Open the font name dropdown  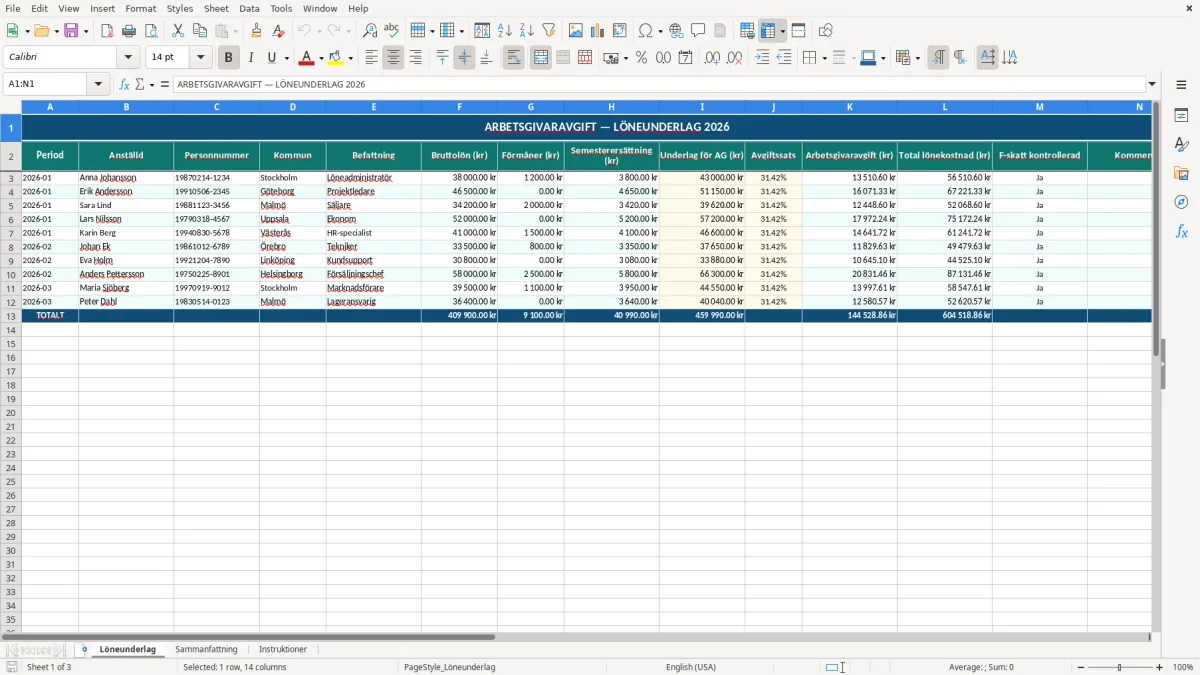click(128, 58)
